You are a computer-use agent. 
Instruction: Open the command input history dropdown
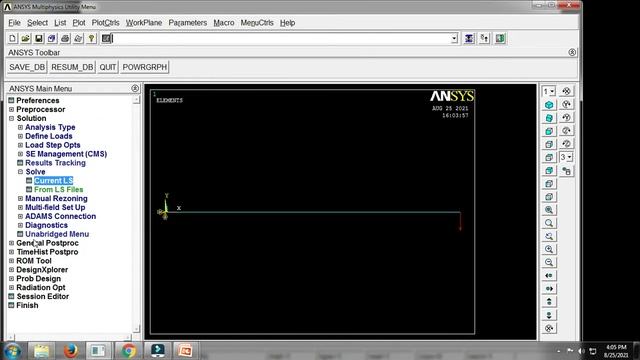pyautogui.click(x=454, y=38)
